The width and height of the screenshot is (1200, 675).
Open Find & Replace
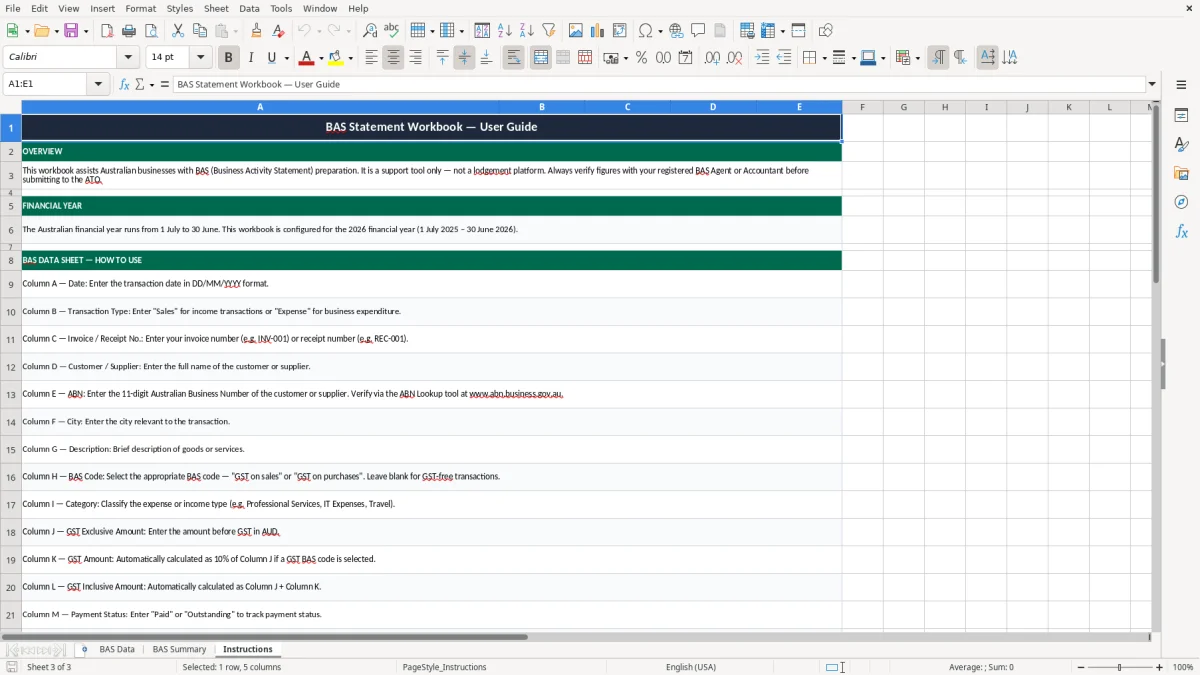[370, 31]
